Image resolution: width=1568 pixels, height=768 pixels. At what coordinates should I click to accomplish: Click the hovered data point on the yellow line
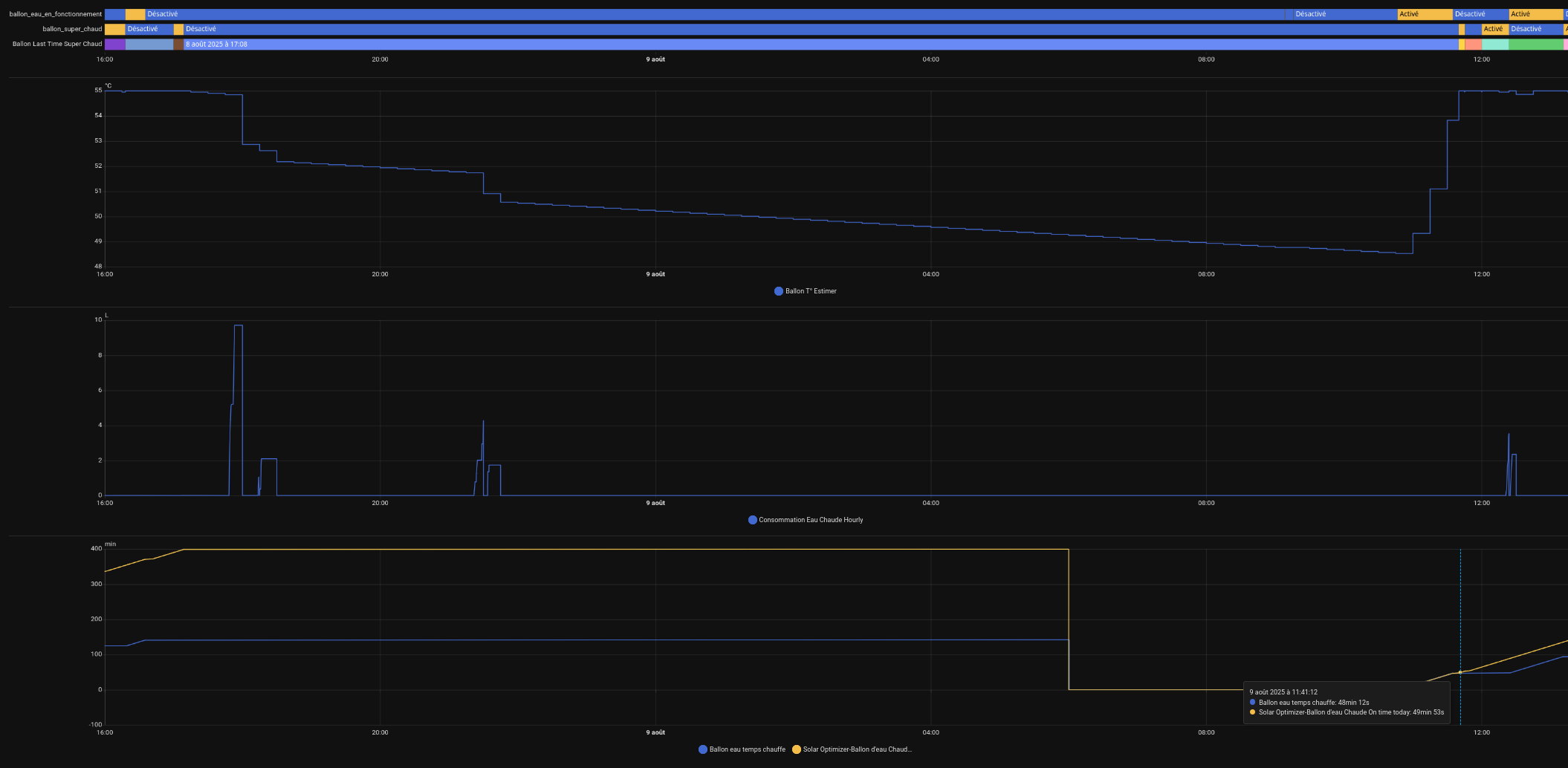1460,672
